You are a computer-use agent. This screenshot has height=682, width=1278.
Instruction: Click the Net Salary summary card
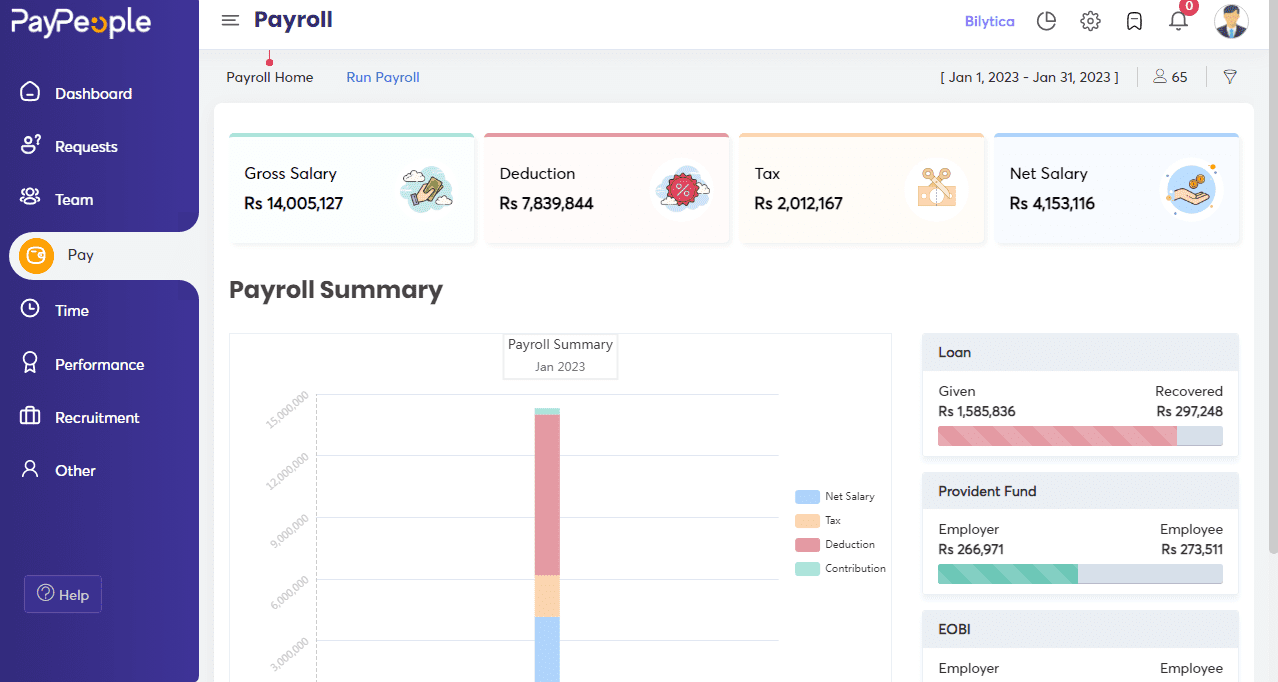tap(1117, 188)
